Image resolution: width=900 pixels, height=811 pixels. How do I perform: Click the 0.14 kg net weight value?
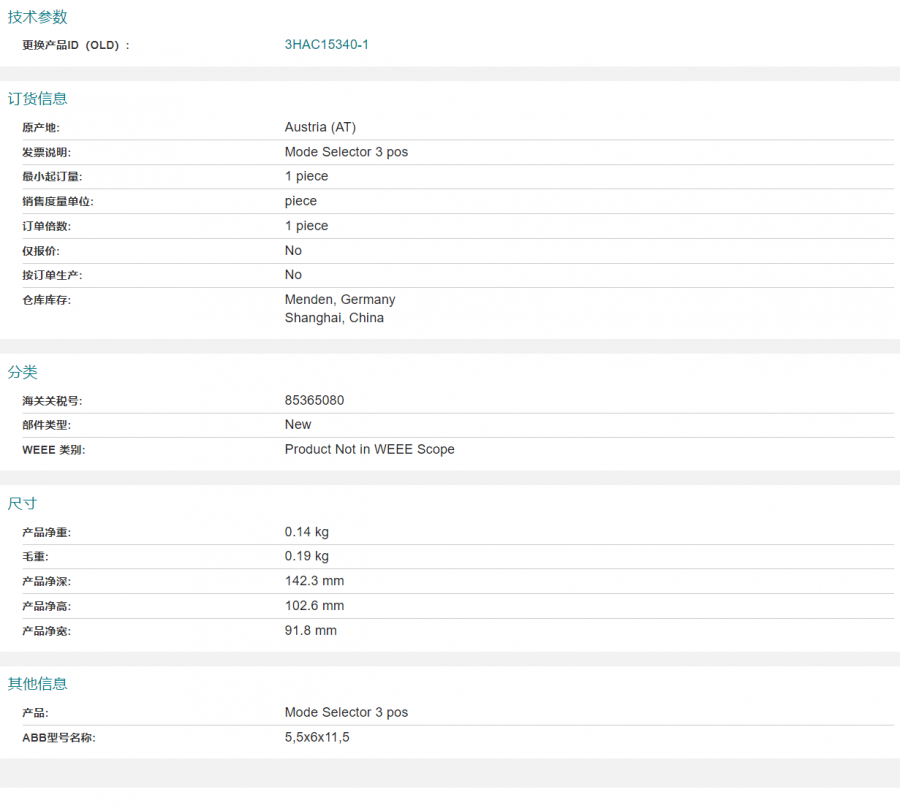(x=306, y=532)
